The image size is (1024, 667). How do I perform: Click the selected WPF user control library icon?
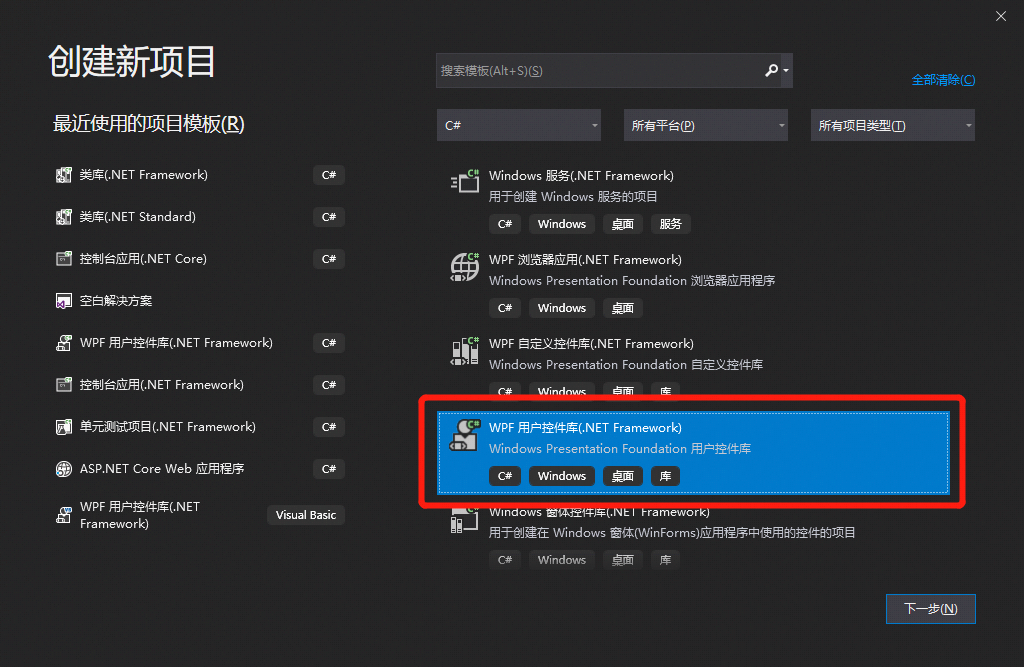point(465,435)
